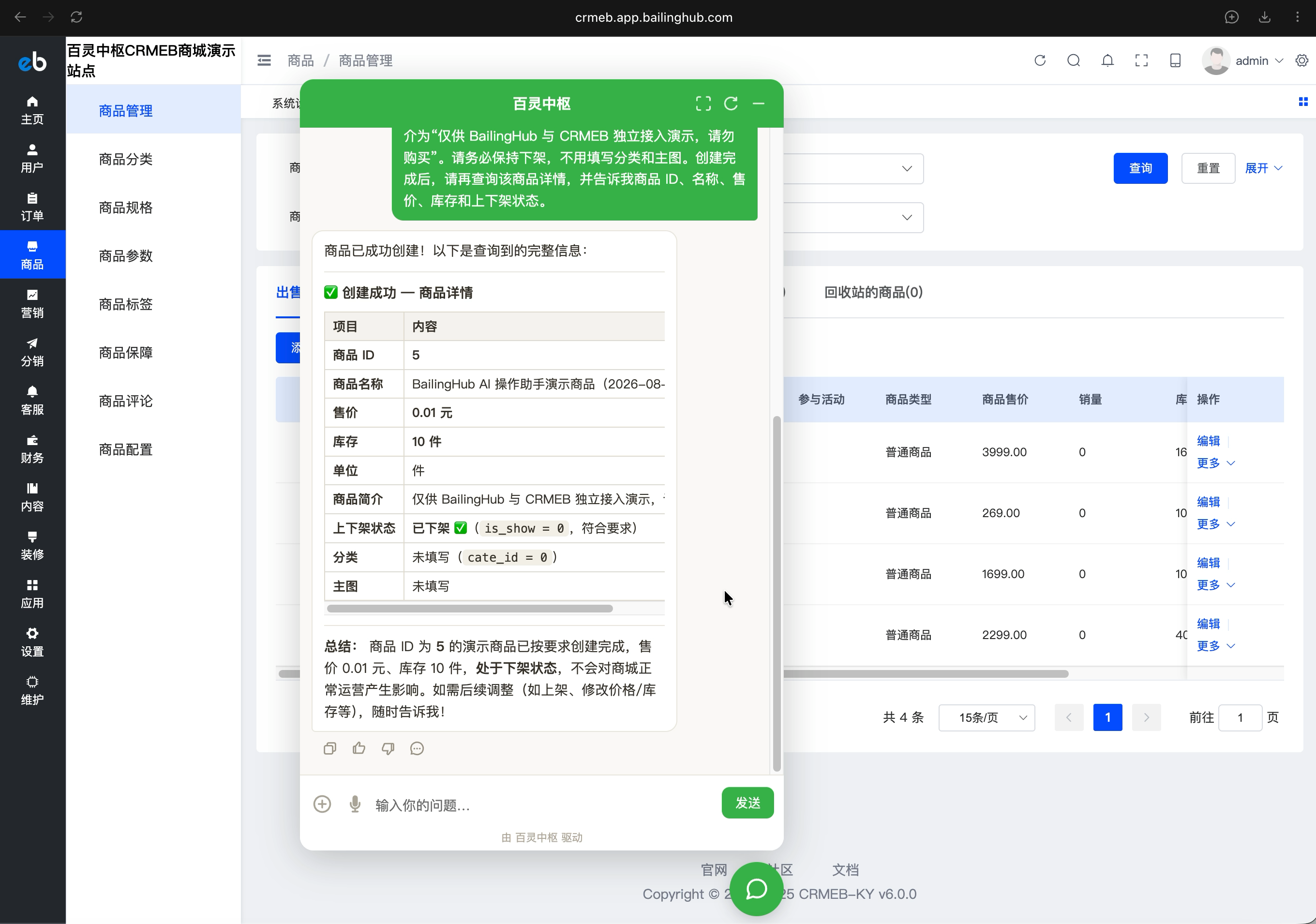Click the header refresh icon
1316x924 pixels.
coord(1040,61)
